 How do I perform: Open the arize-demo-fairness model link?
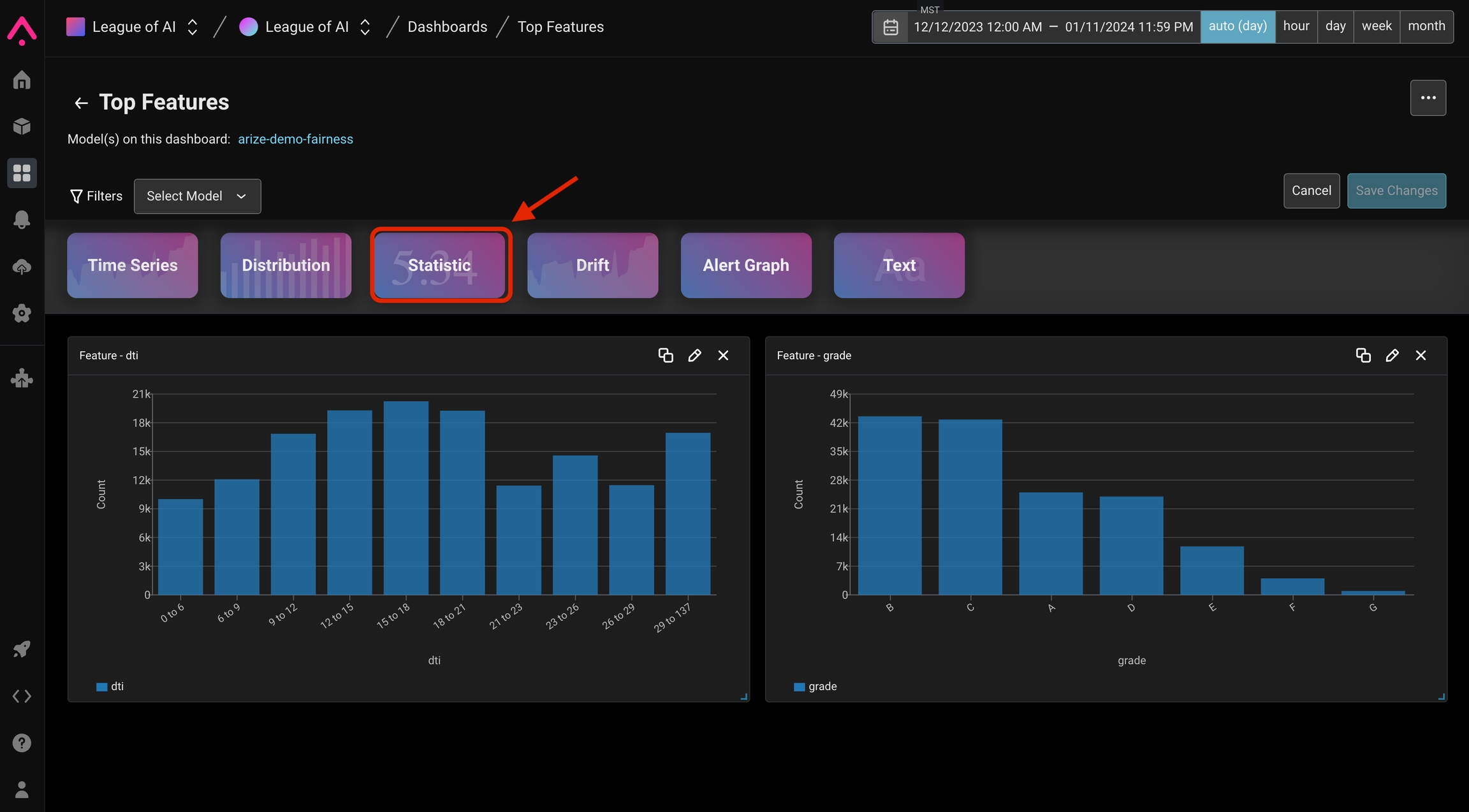coord(295,139)
